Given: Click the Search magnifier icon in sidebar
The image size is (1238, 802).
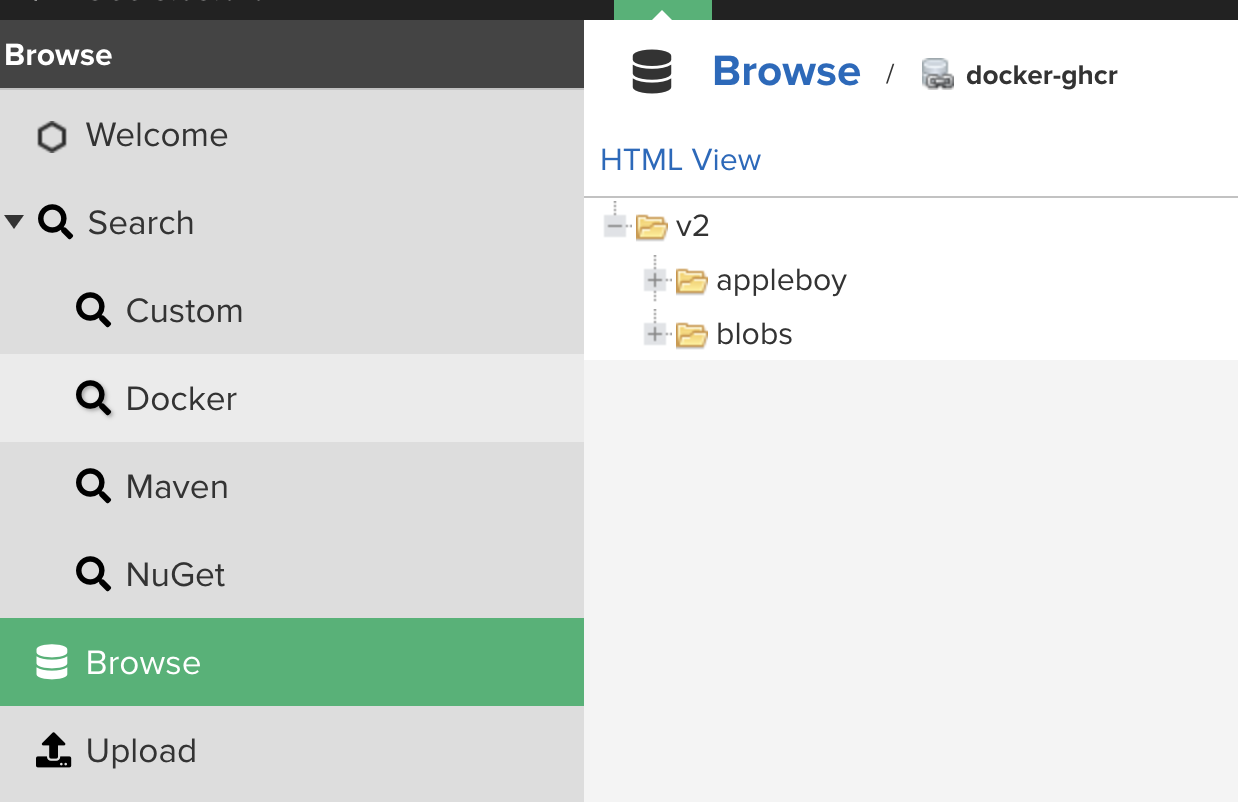Looking at the screenshot, I should coord(55,222).
